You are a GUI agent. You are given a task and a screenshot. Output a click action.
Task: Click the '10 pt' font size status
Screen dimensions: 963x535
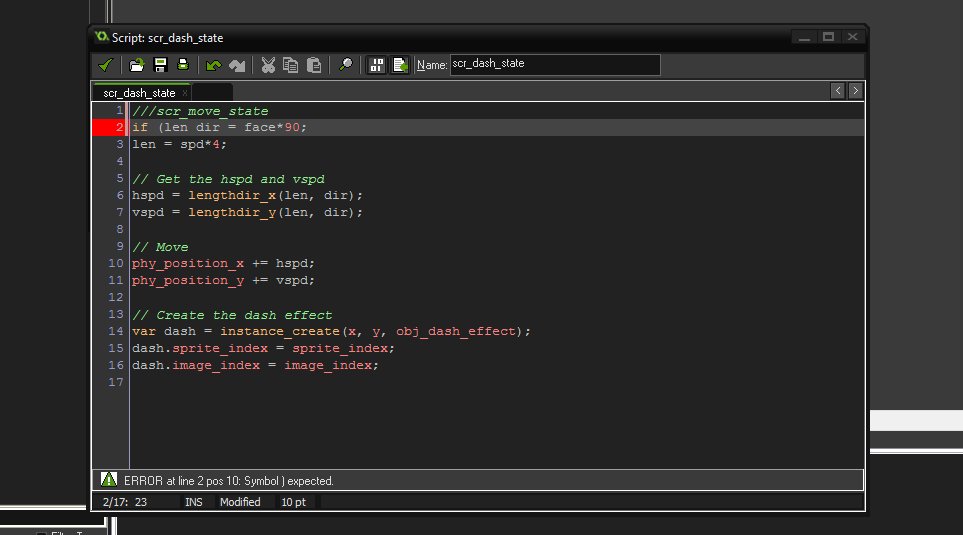[x=294, y=502]
